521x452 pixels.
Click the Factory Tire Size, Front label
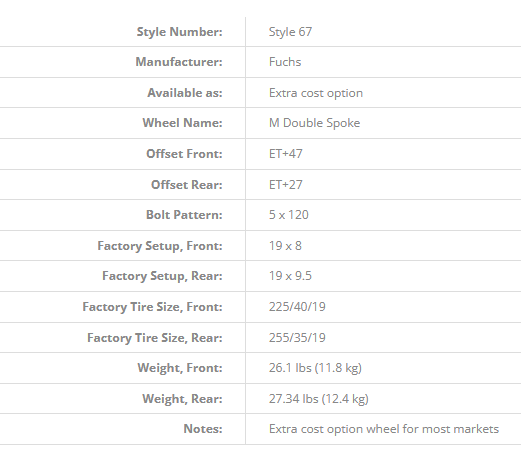pyautogui.click(x=152, y=307)
